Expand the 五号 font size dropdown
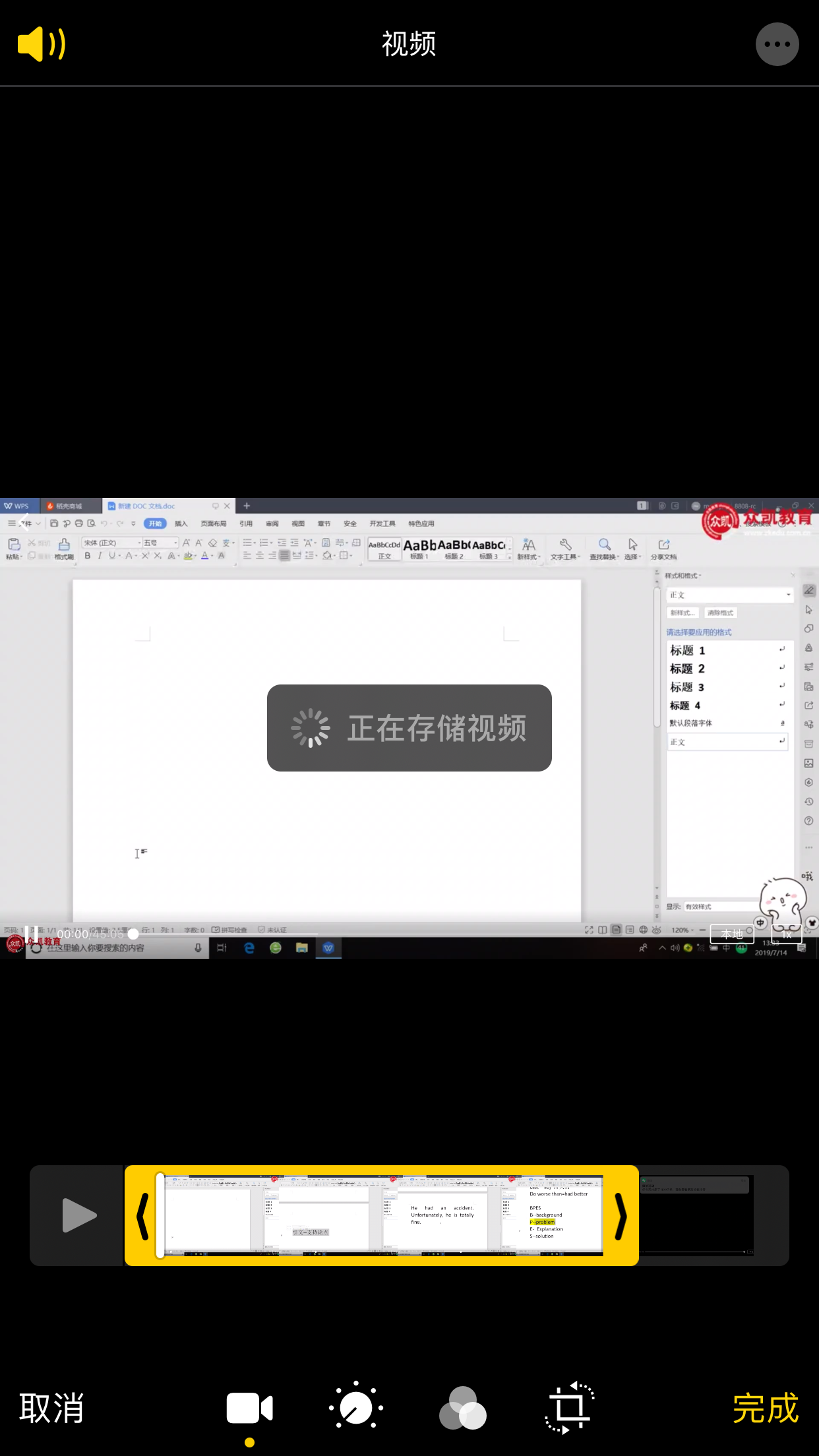This screenshot has width=819, height=1456. point(175,543)
